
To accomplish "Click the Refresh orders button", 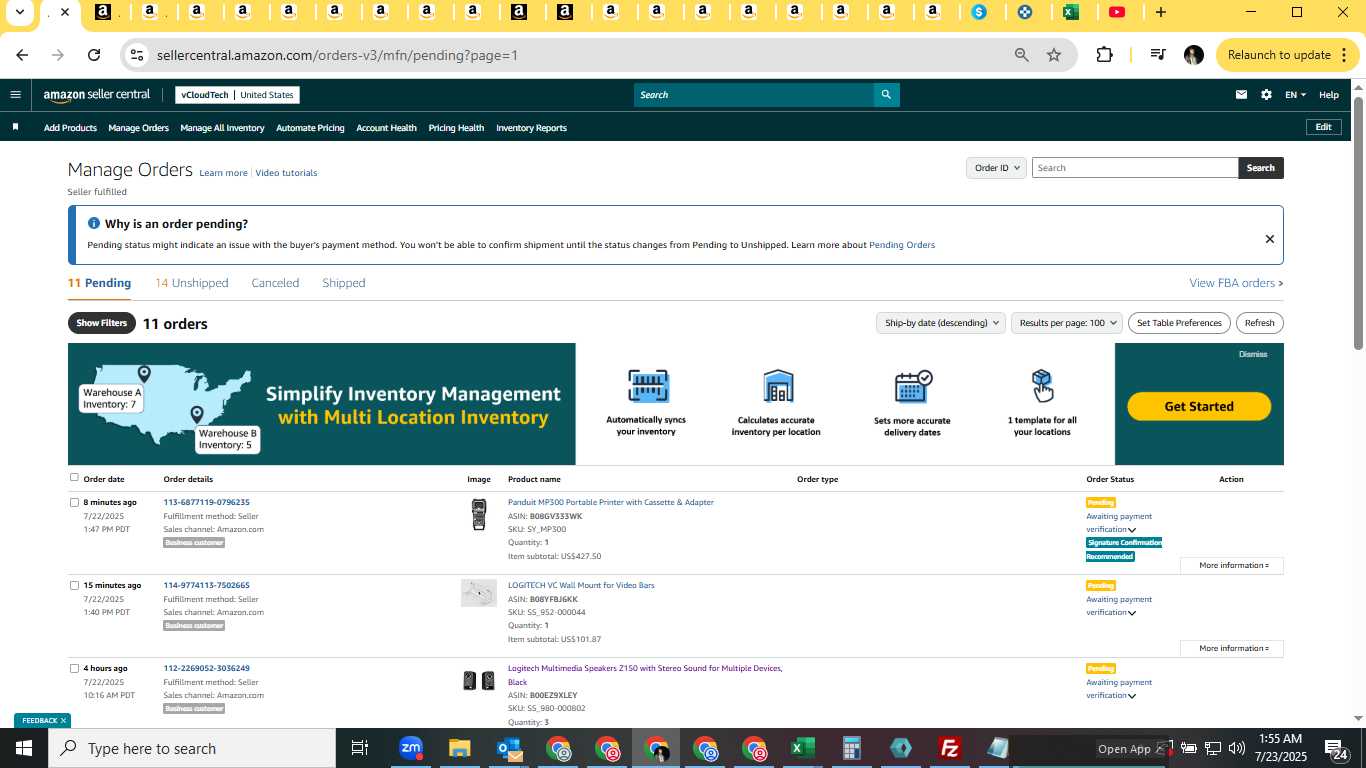I will tap(1259, 323).
